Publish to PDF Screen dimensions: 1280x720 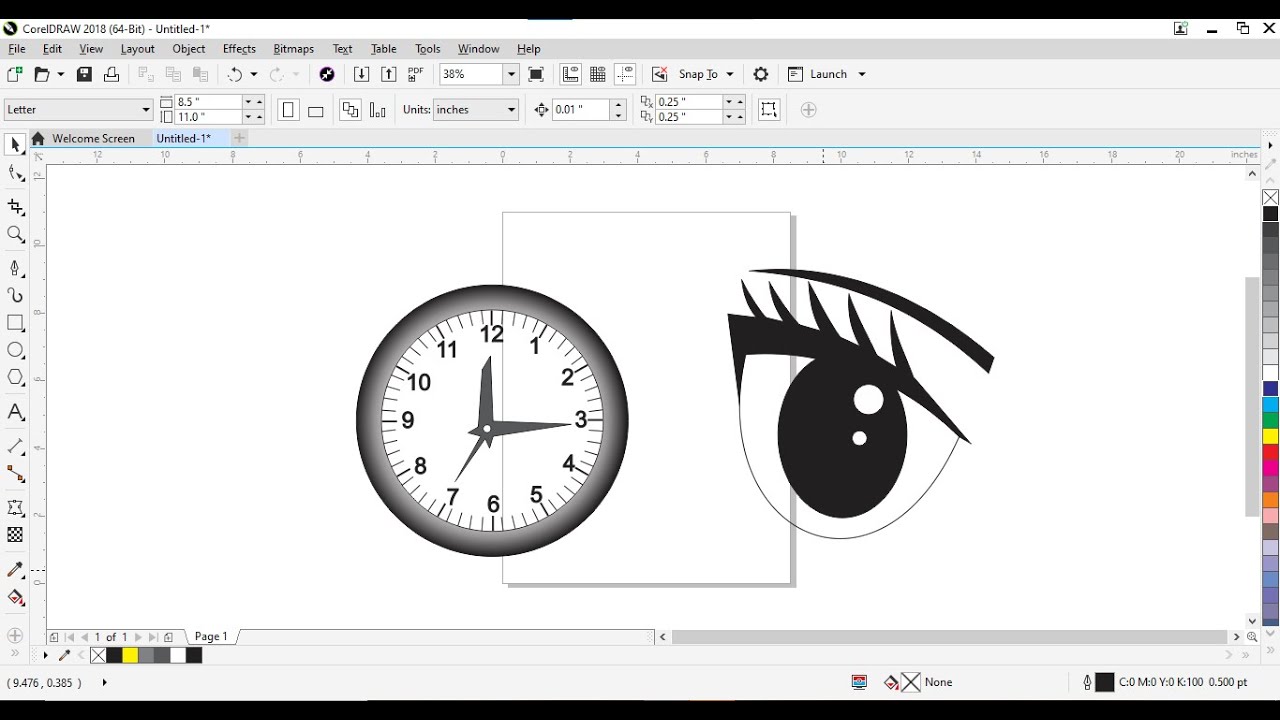pyautogui.click(x=416, y=74)
